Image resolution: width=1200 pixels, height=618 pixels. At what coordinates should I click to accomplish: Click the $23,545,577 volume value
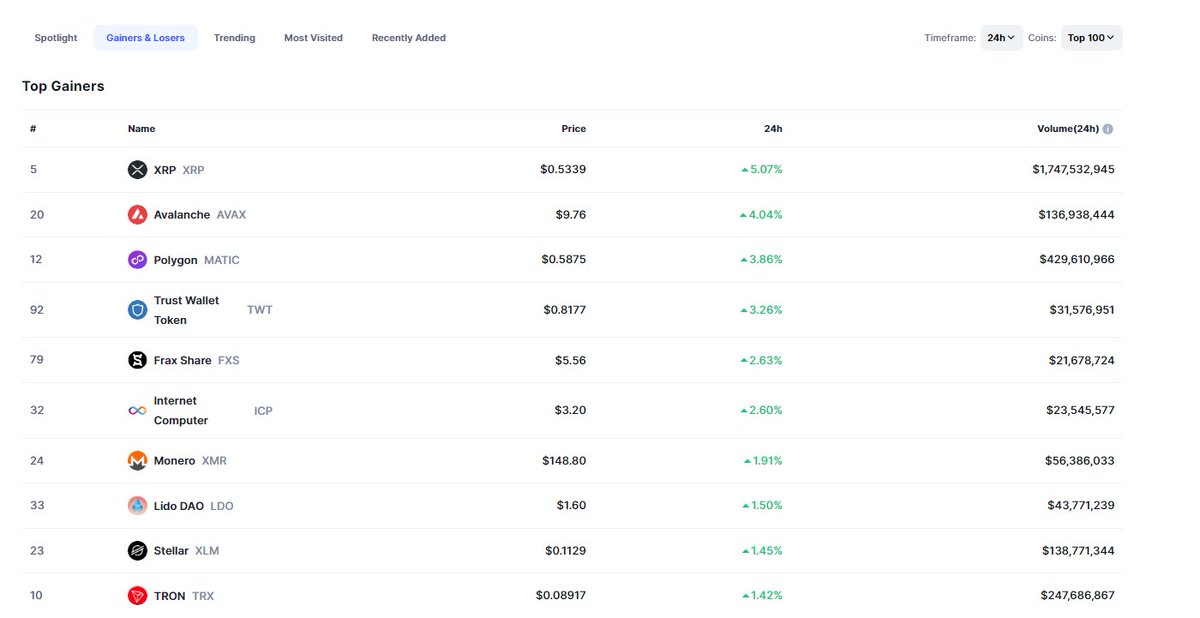(1080, 411)
